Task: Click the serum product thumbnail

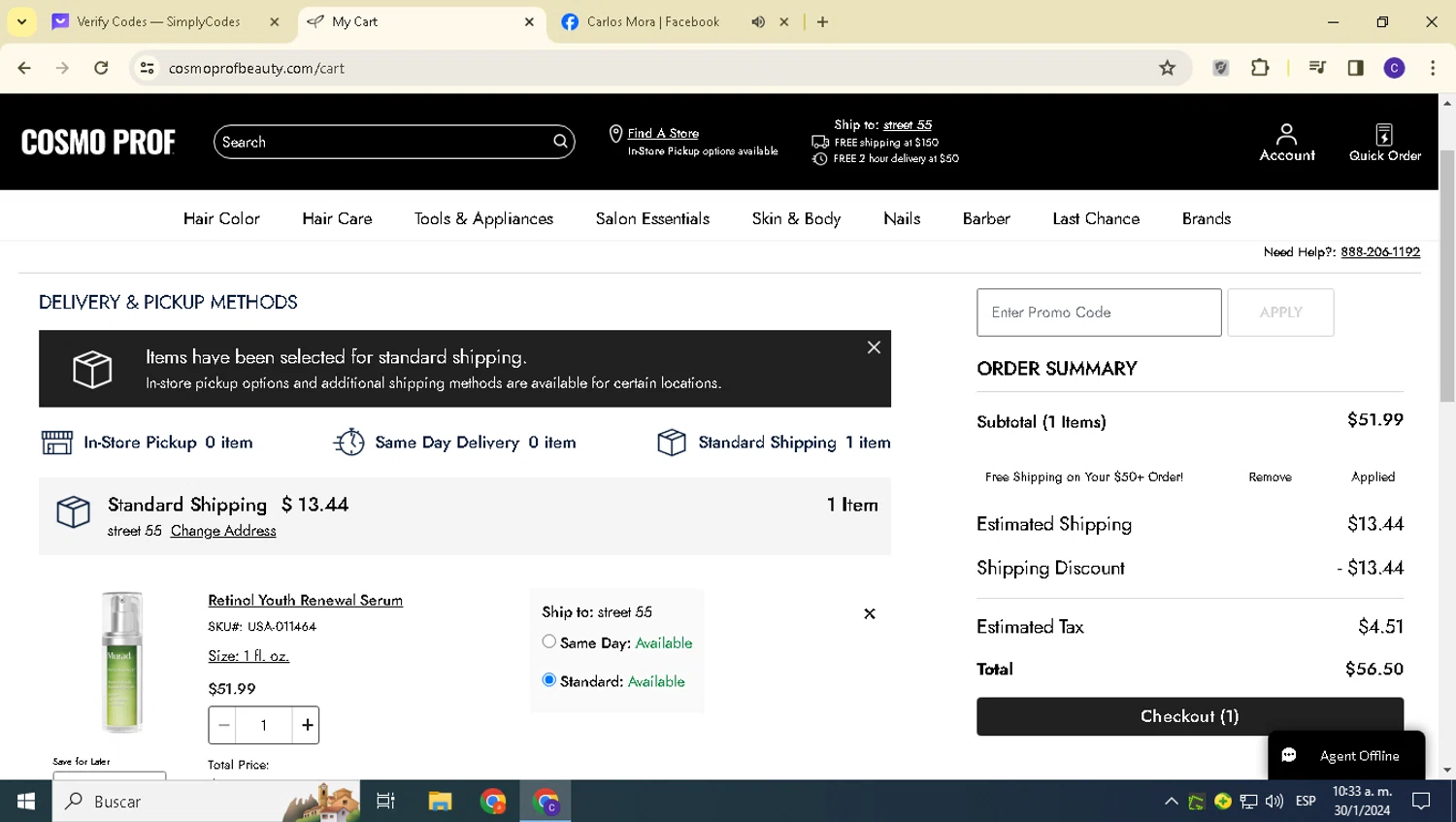Action: (122, 662)
